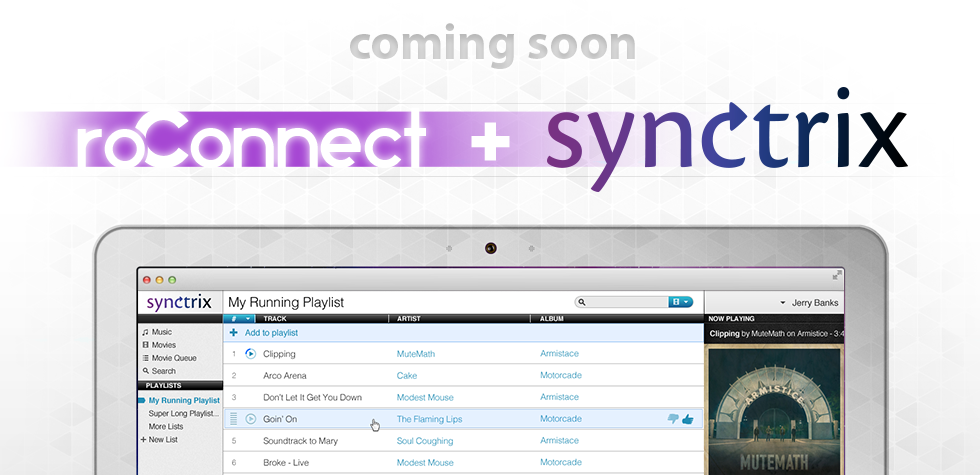
Task: Open album Armistace on Soundtrack to Mary row
Action: click(x=559, y=441)
